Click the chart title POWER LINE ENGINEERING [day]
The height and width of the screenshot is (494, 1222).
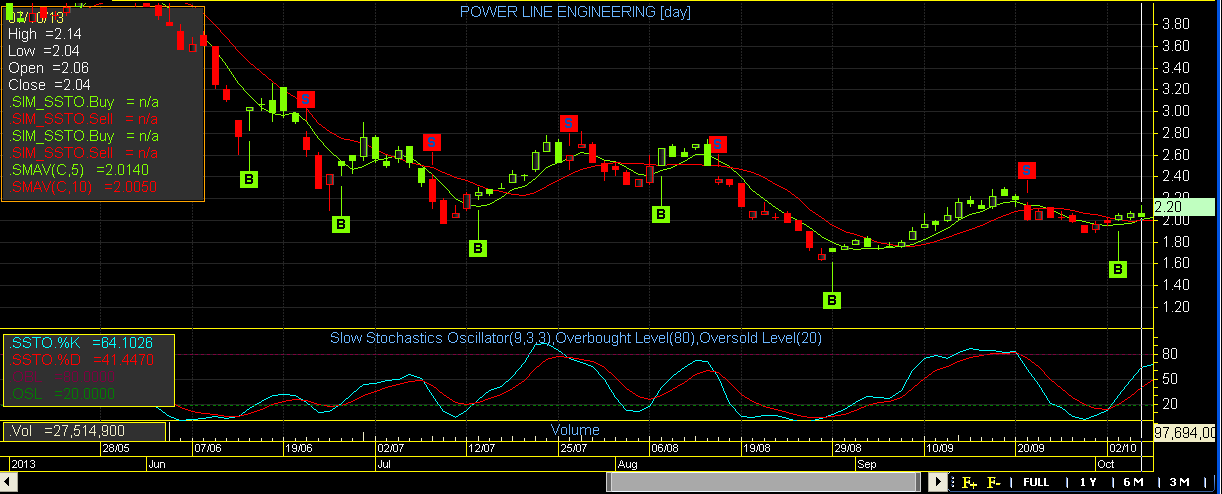[x=575, y=12]
